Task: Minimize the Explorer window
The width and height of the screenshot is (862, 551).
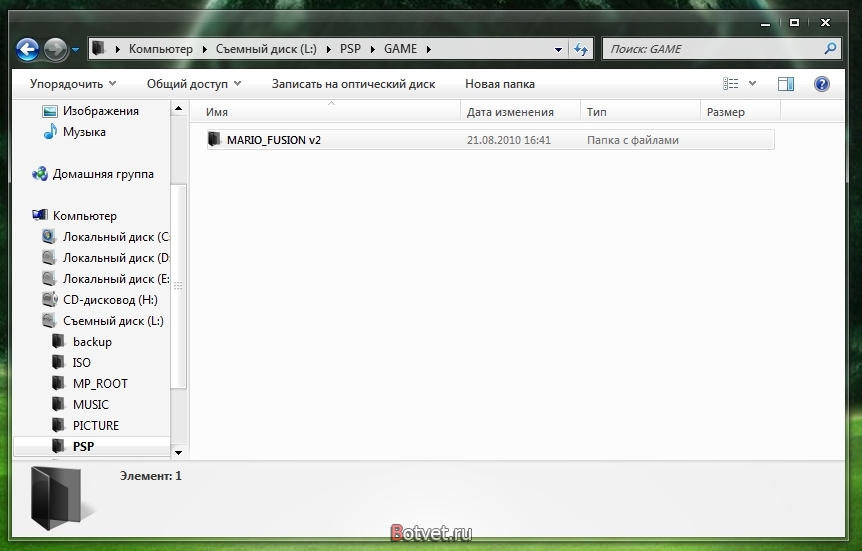Action: click(765, 23)
